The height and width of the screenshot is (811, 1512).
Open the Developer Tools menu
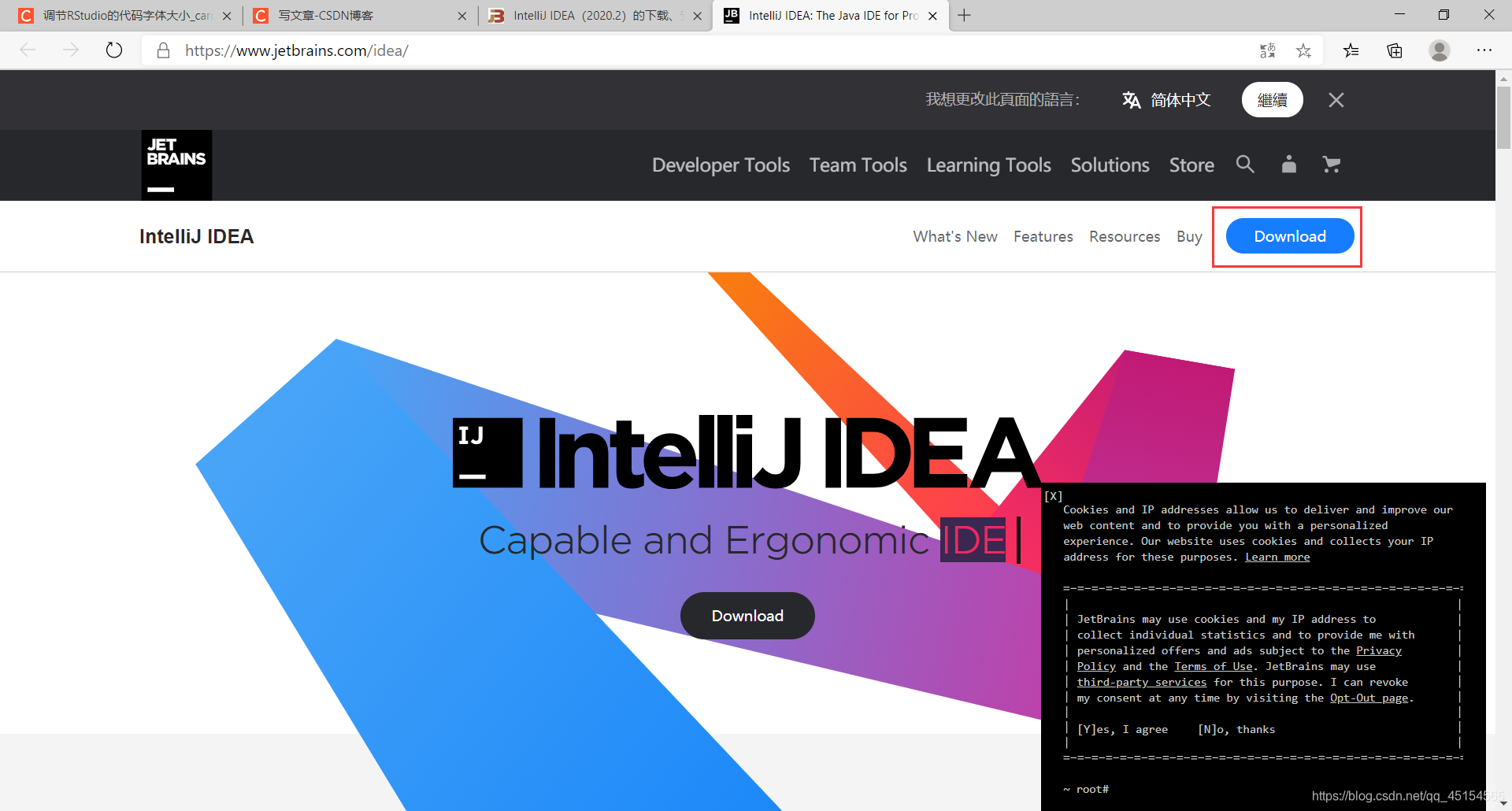[x=721, y=165]
